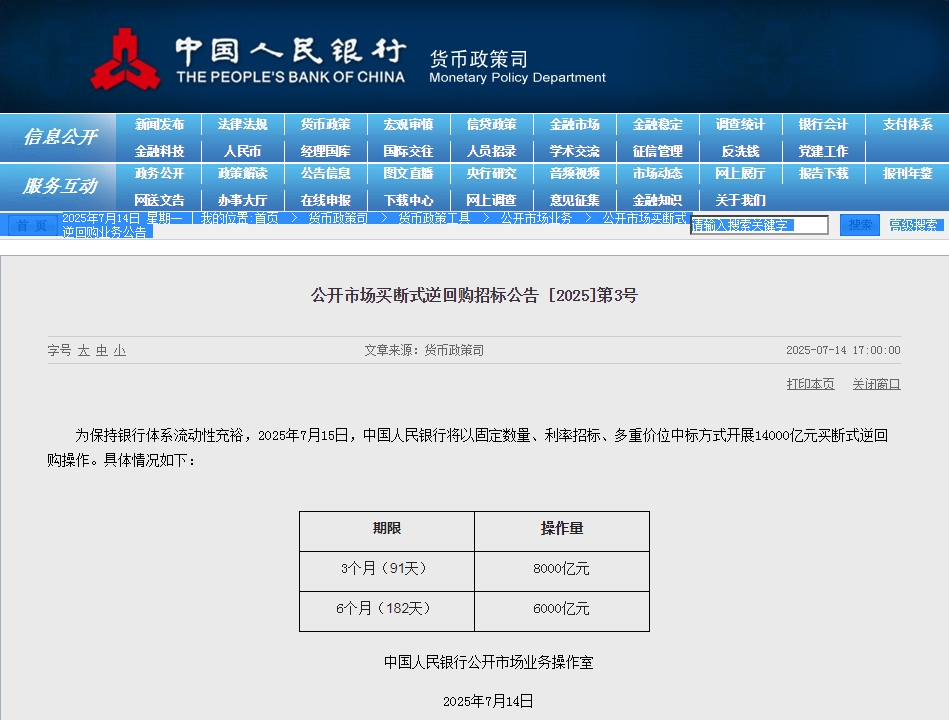Click 下载中心 download center
Viewport: 949px width, 720px height.
(x=409, y=200)
